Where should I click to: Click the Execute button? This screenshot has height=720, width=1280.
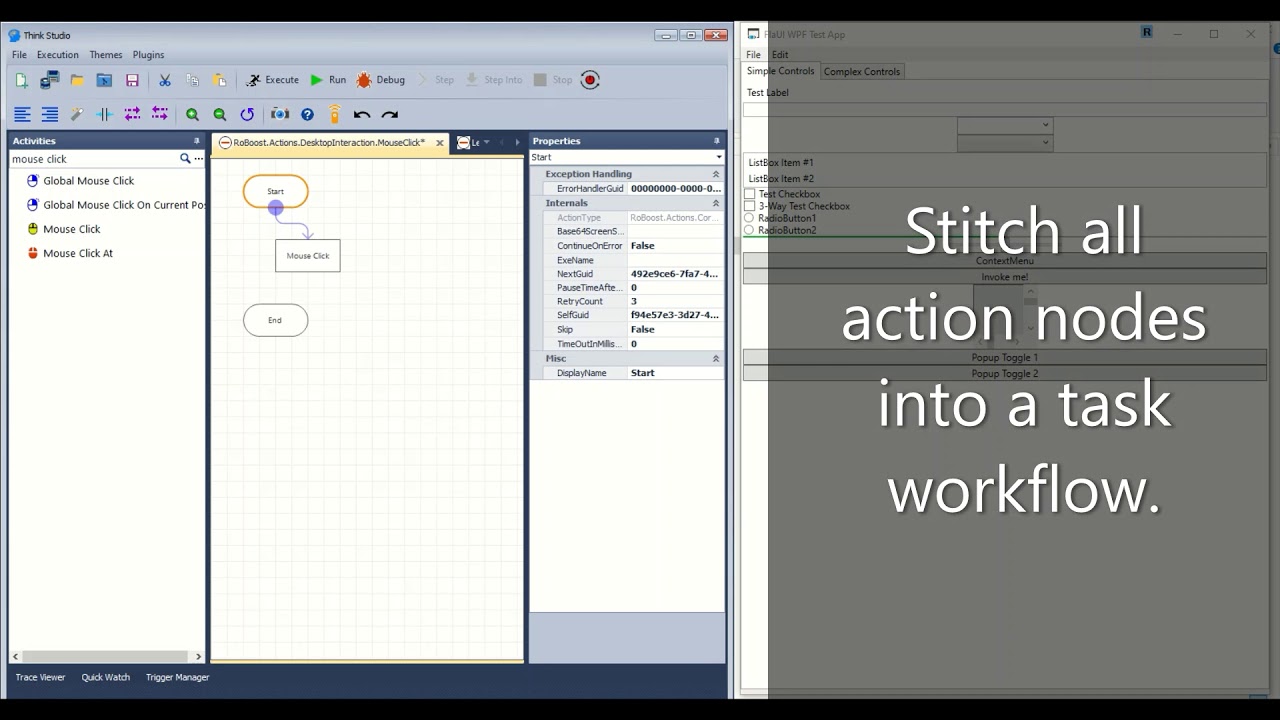(272, 80)
